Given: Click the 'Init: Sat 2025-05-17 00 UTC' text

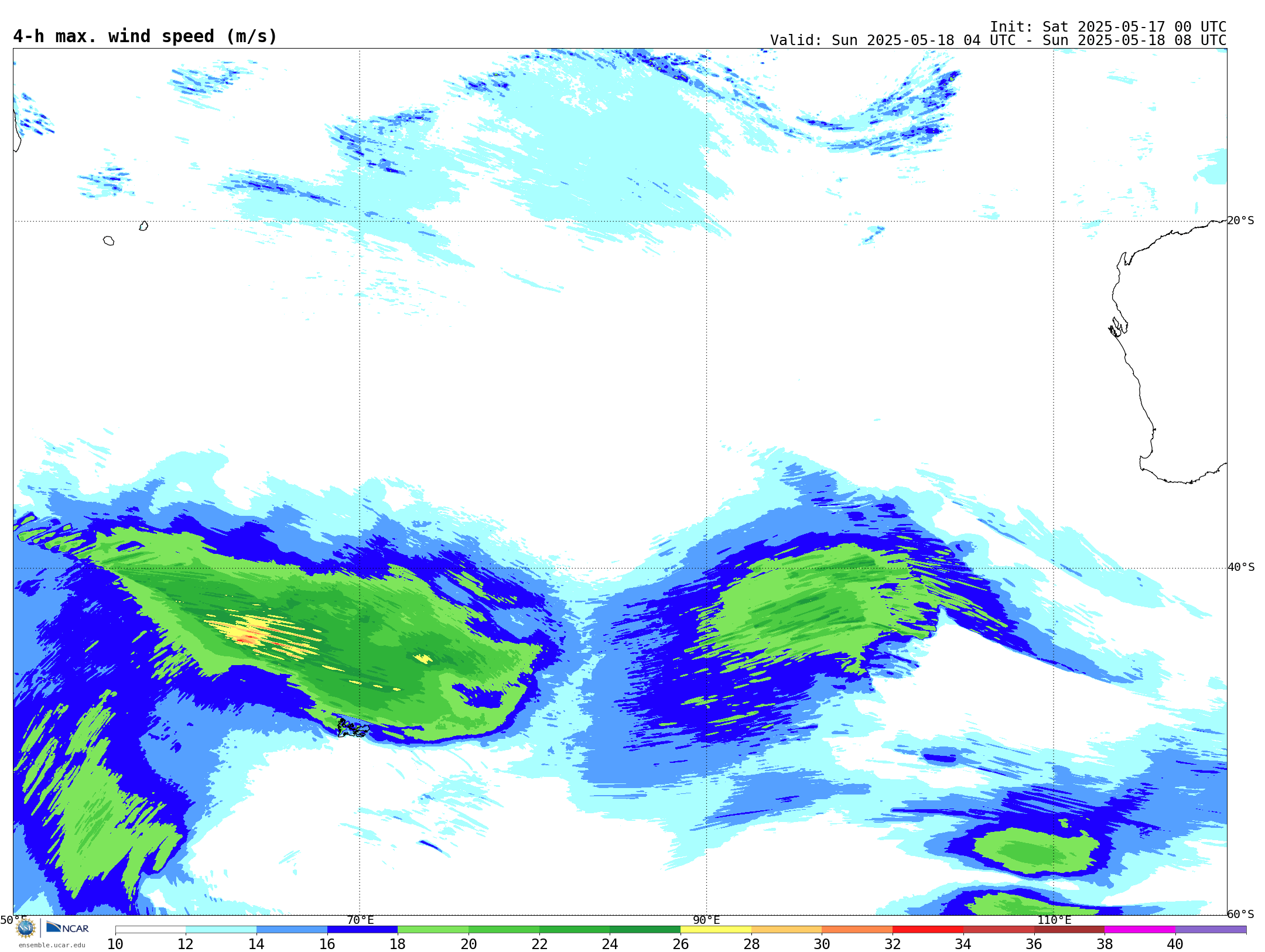Looking at the screenshot, I should point(1108,27).
